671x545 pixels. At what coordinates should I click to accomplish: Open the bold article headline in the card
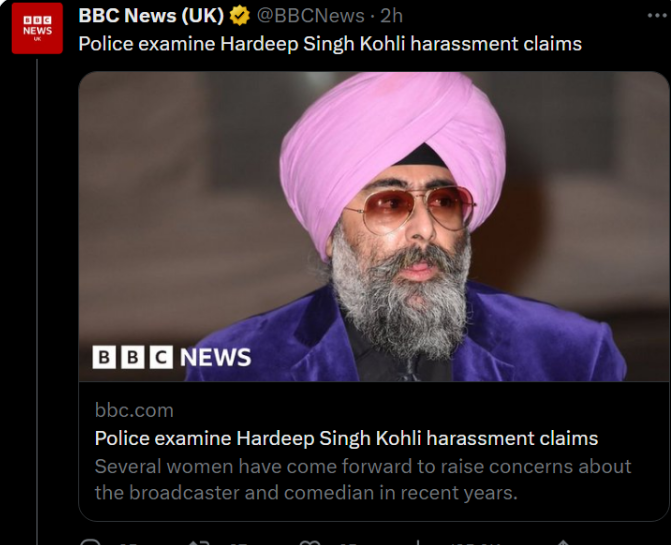[x=346, y=438]
